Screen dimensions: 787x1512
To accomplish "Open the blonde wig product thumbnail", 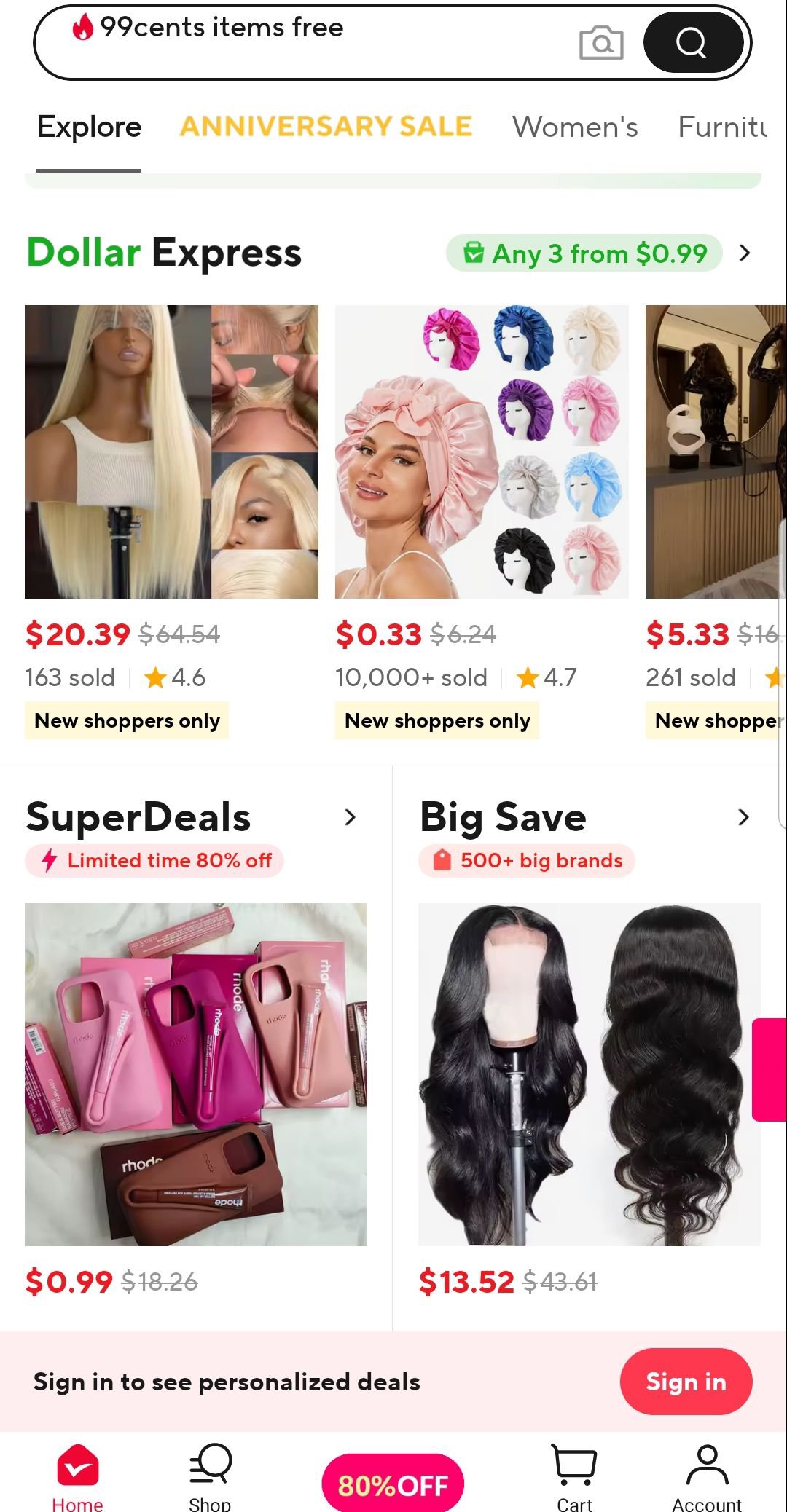I will click(171, 452).
